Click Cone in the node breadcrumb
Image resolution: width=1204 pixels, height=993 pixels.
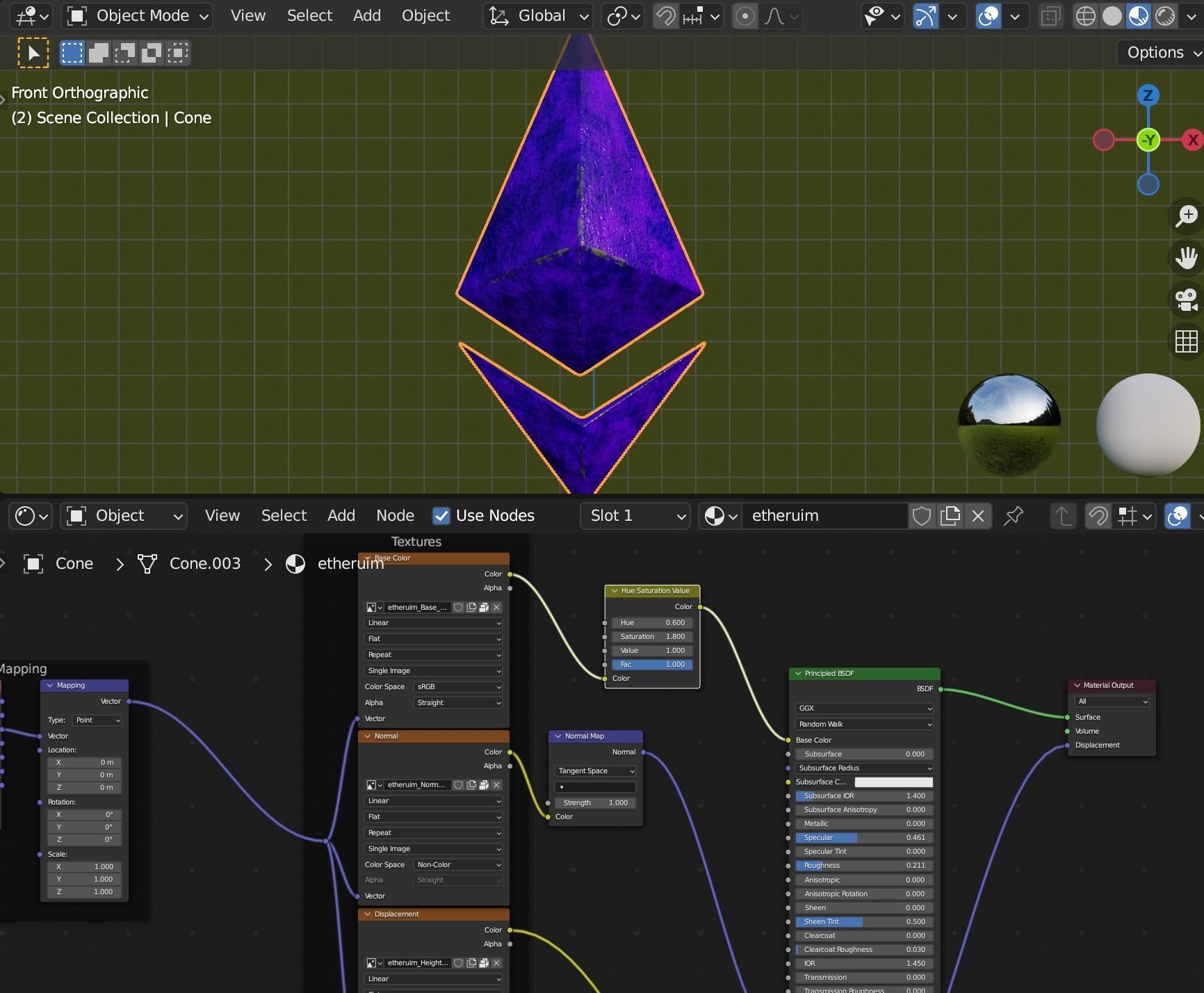74,564
